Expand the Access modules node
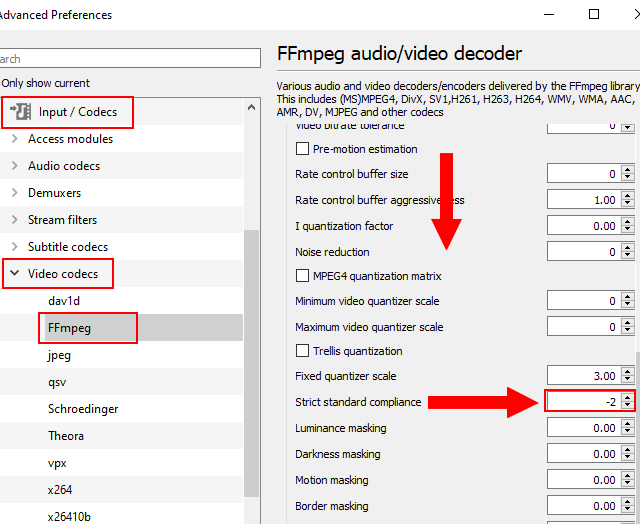 (x=15, y=139)
